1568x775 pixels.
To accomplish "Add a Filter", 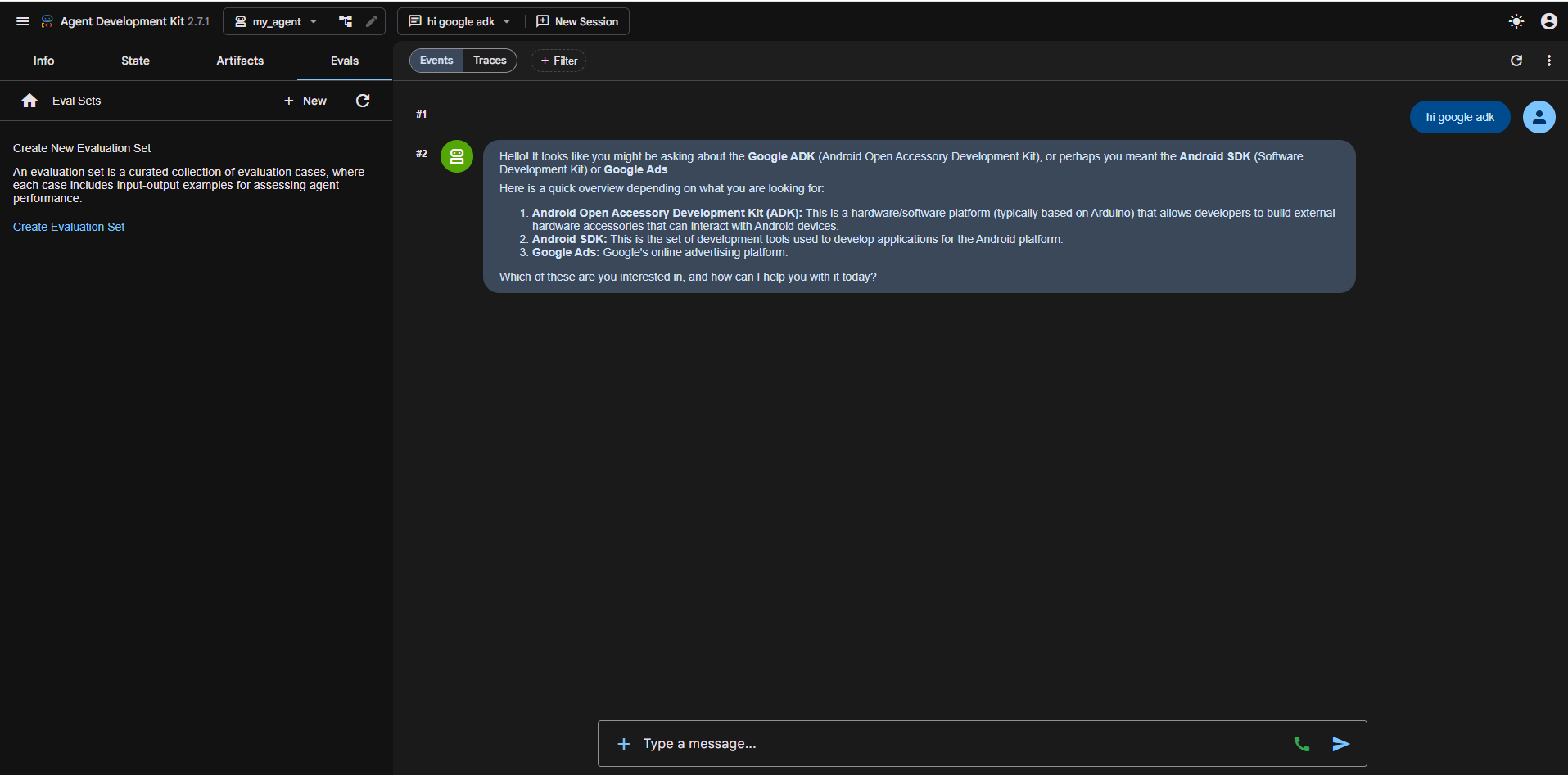I will 558,61.
